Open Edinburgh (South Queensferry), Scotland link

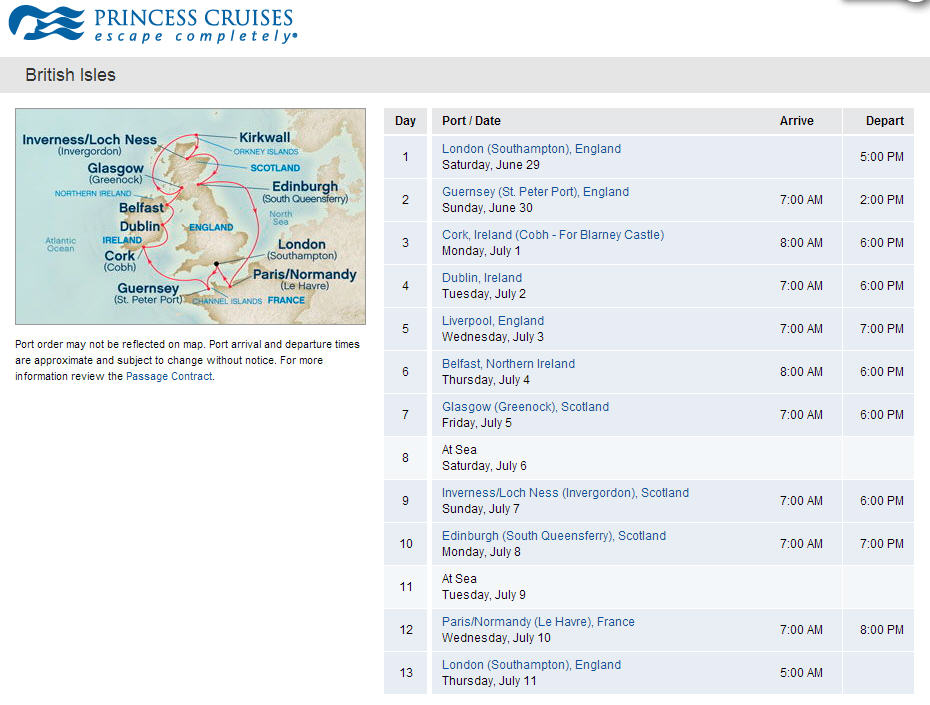click(x=553, y=536)
